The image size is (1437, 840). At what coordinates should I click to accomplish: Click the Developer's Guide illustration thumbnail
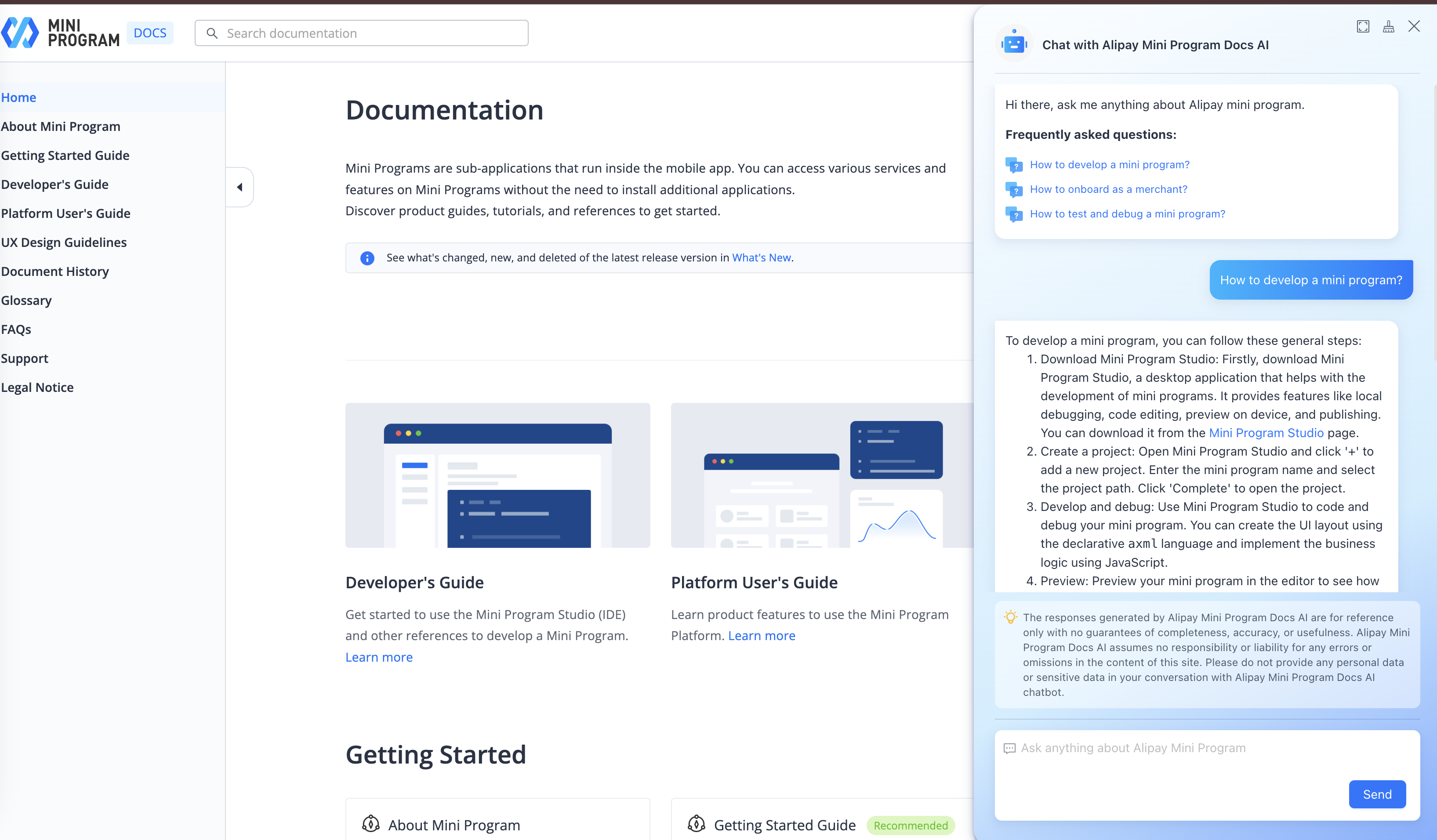pyautogui.click(x=497, y=475)
